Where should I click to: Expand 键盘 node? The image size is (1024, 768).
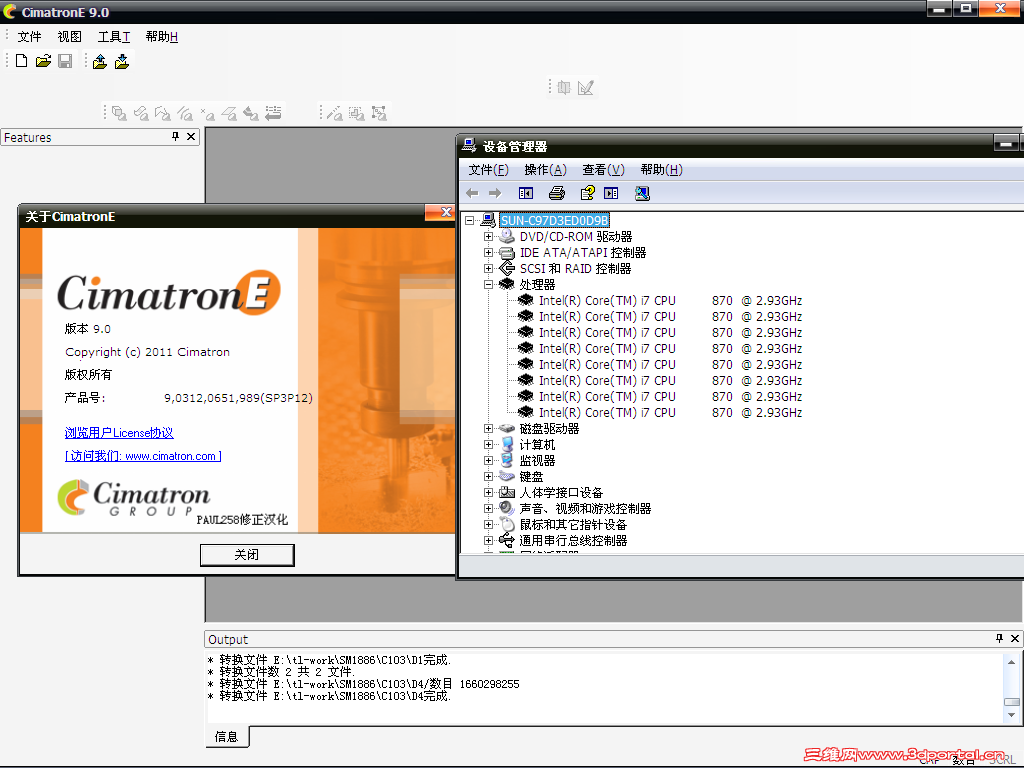pyautogui.click(x=488, y=476)
